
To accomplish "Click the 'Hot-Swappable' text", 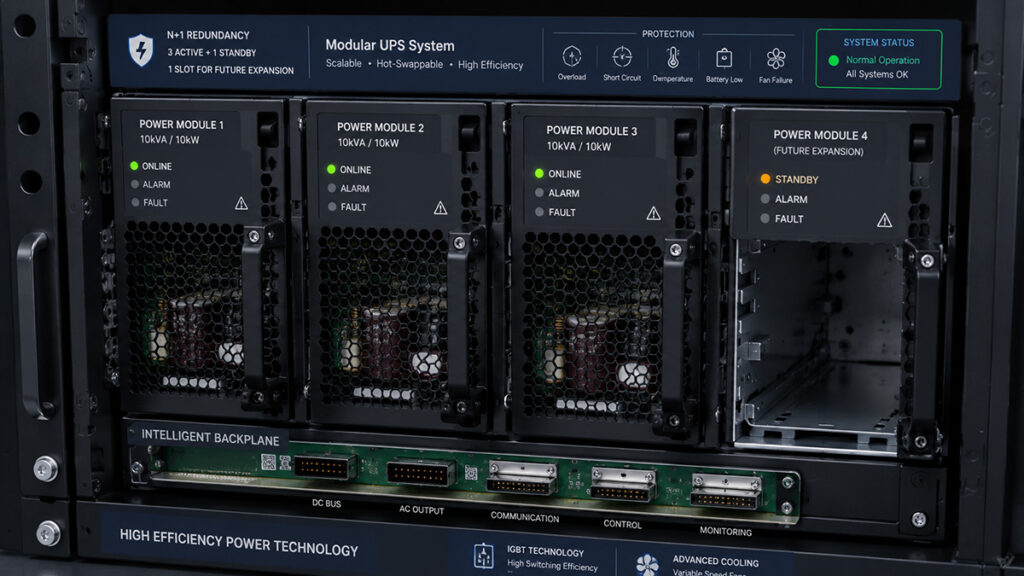I will (409, 64).
